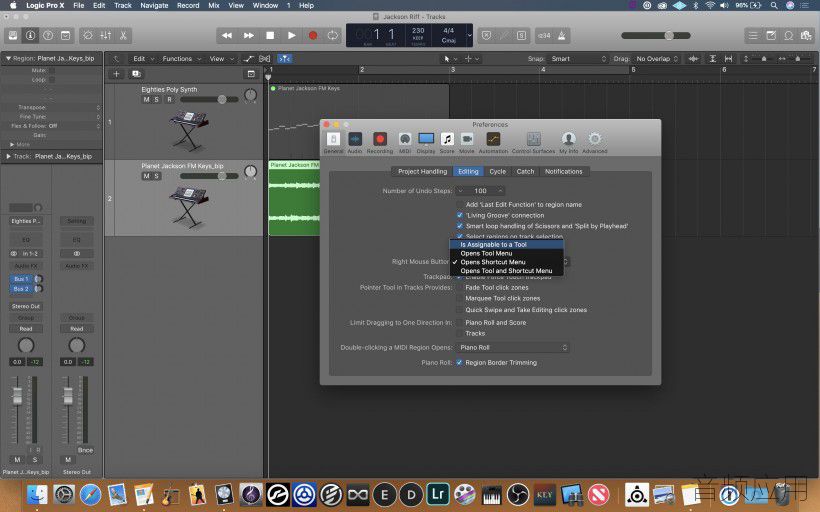Open the Advanced preferences pane
The width and height of the screenshot is (820, 512).
pos(595,142)
